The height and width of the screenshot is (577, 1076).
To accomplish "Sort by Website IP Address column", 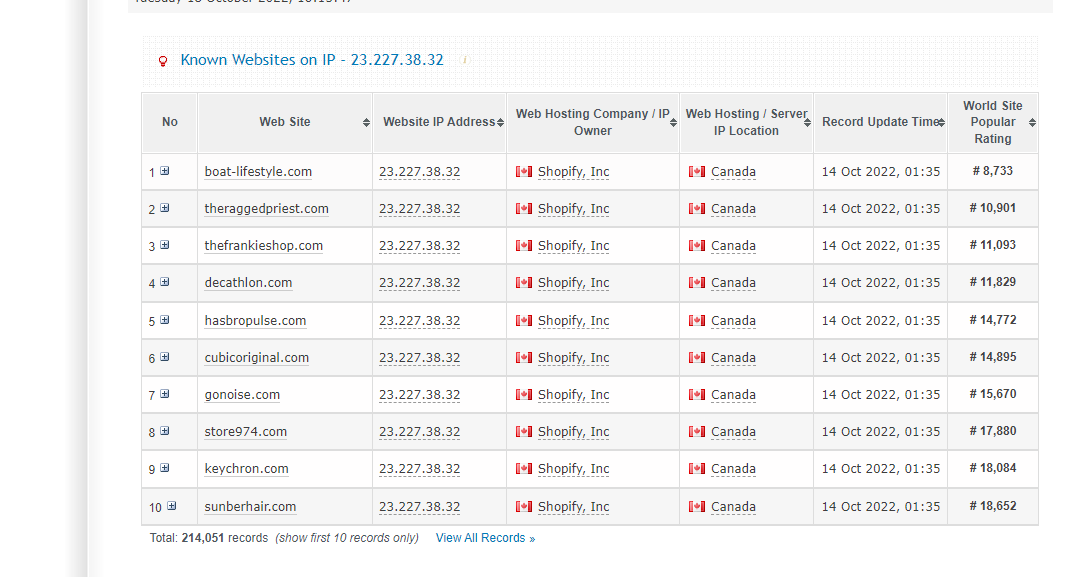I will pyautogui.click(x=439, y=122).
